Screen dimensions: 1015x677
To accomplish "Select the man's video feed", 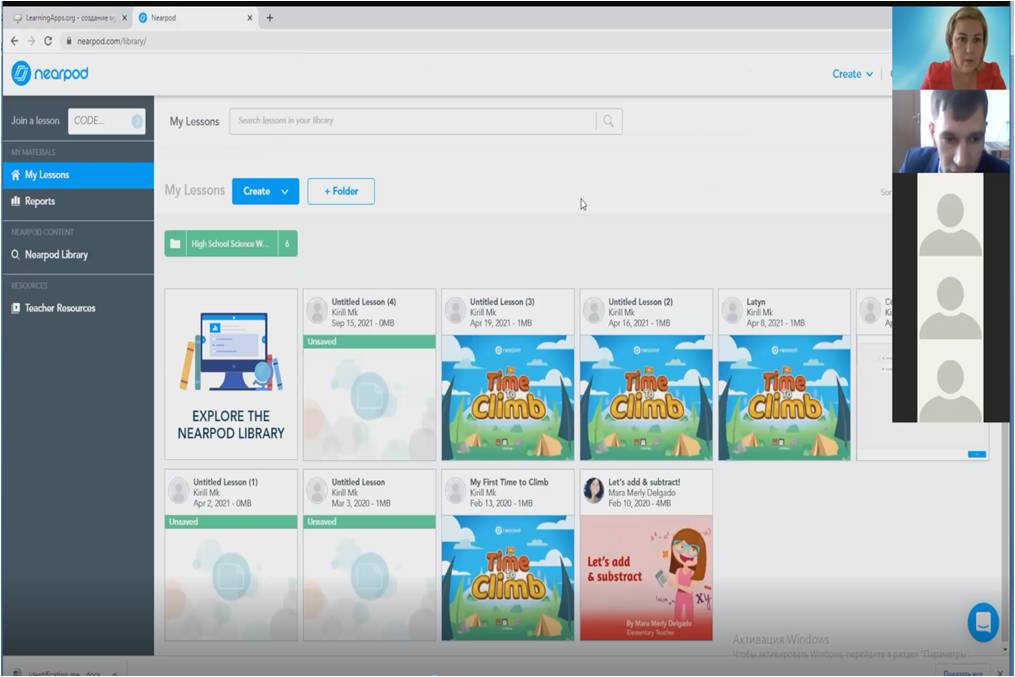I will 950,131.
